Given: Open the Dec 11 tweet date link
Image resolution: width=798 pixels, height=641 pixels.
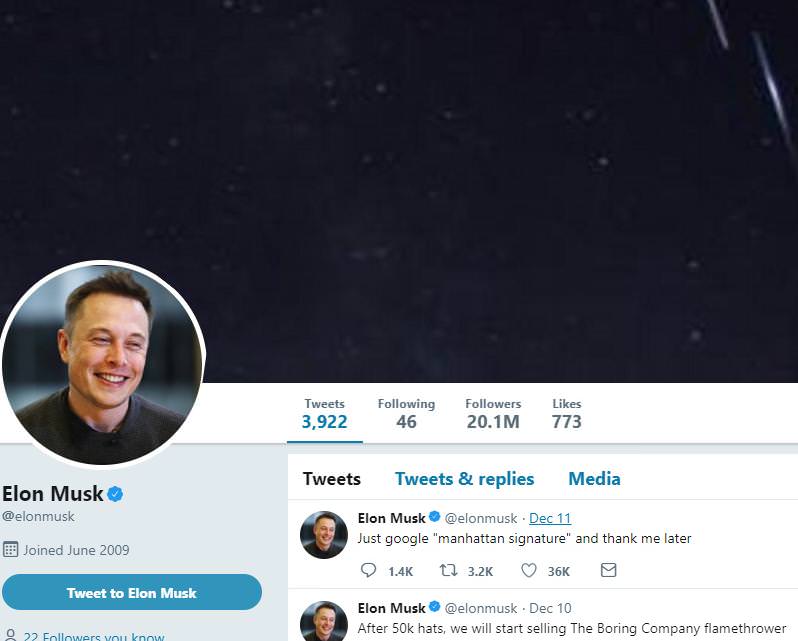Looking at the screenshot, I should tap(550, 518).
